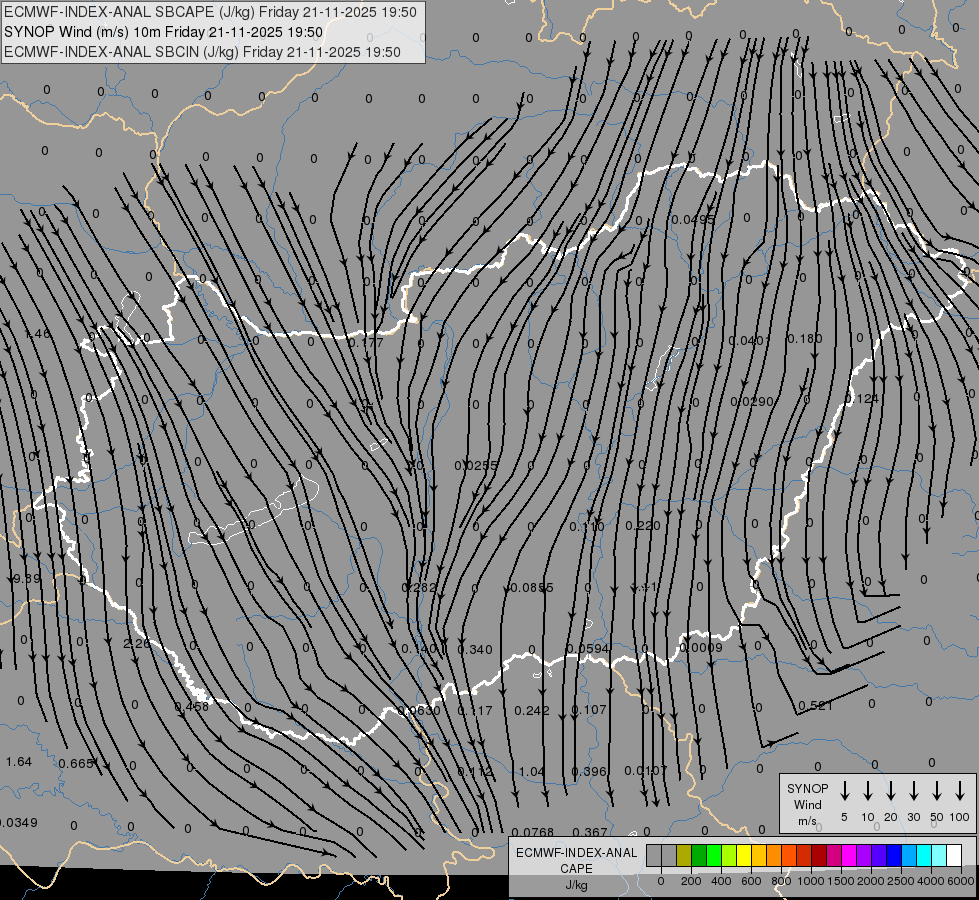
Task: Click the map value 0.0290
Action: coord(752,402)
